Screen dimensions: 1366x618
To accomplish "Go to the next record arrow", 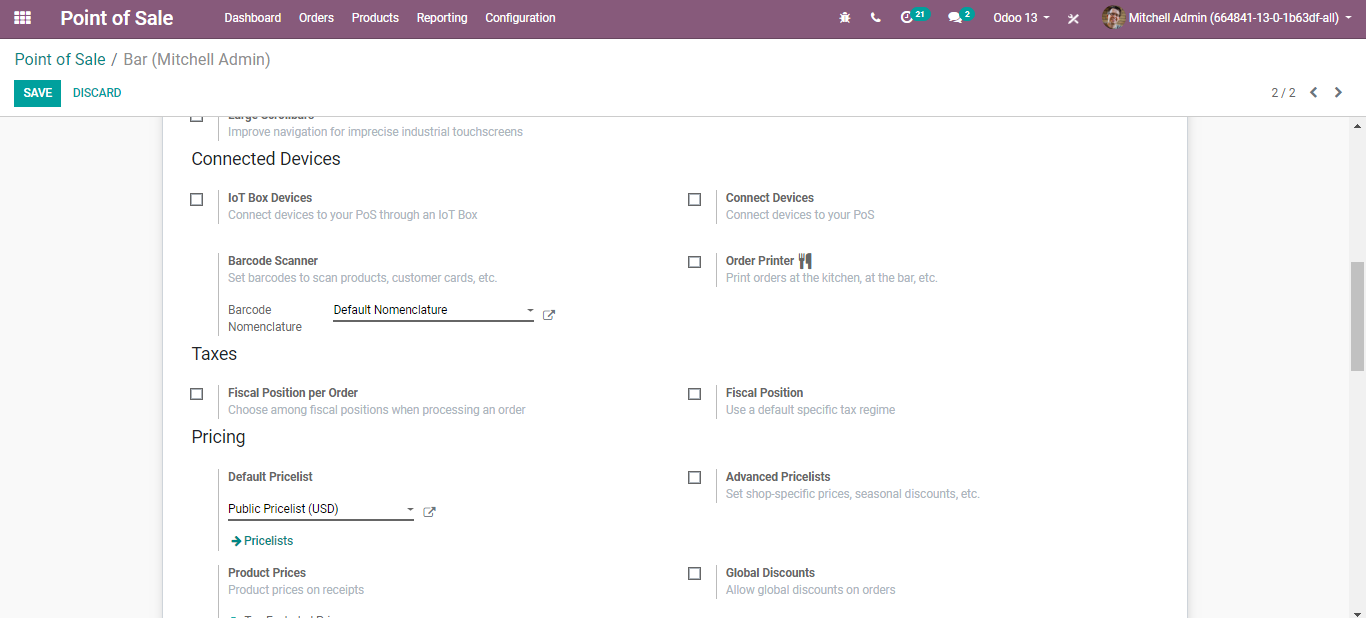I will 1338,93.
